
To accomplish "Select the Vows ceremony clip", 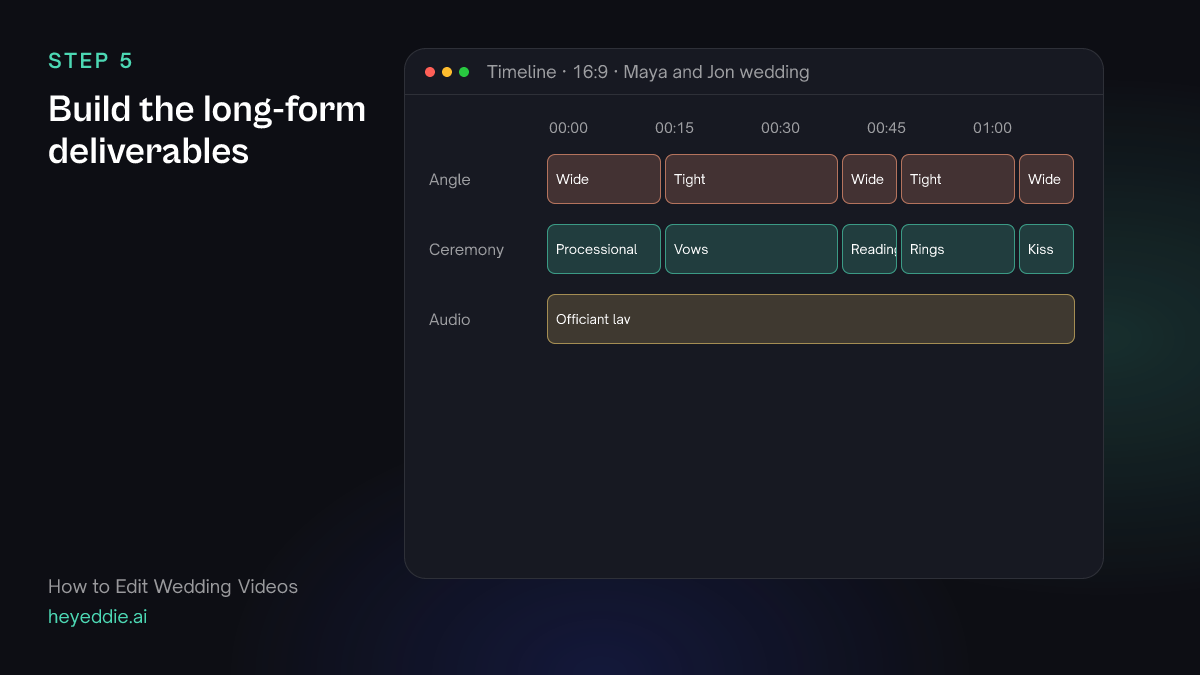I will point(751,249).
